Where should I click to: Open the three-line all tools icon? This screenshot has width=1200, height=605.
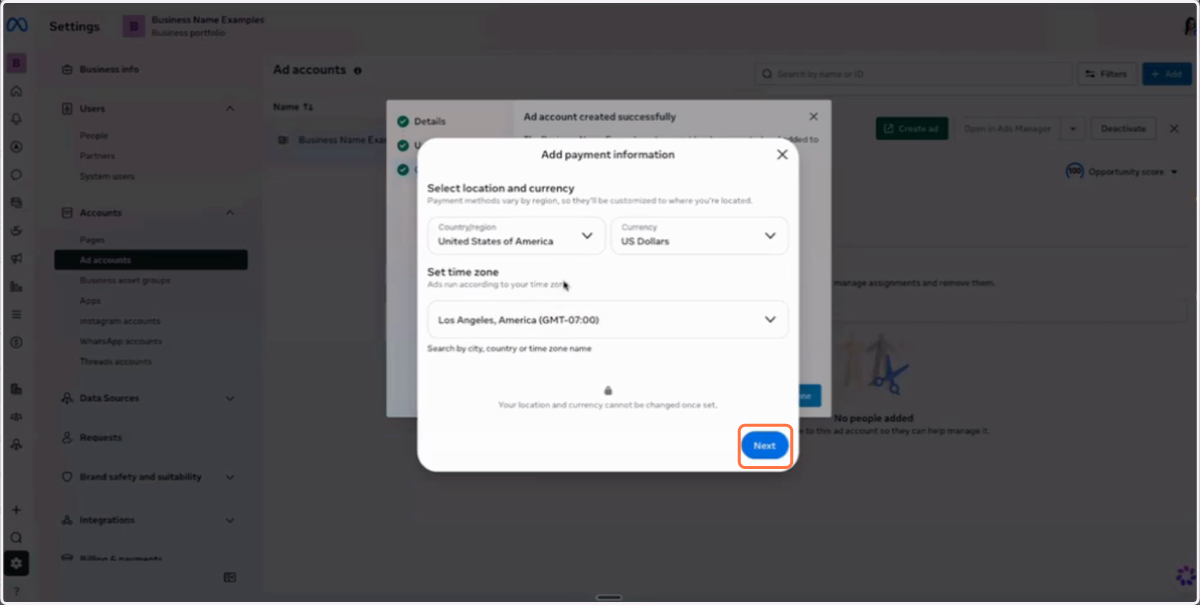click(16, 314)
